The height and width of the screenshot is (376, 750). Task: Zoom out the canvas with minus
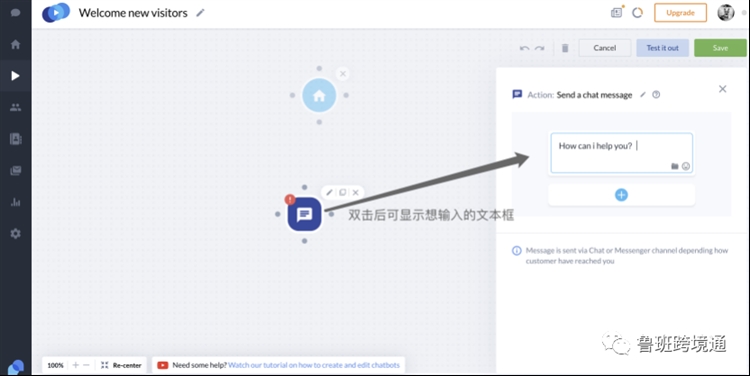coord(87,365)
